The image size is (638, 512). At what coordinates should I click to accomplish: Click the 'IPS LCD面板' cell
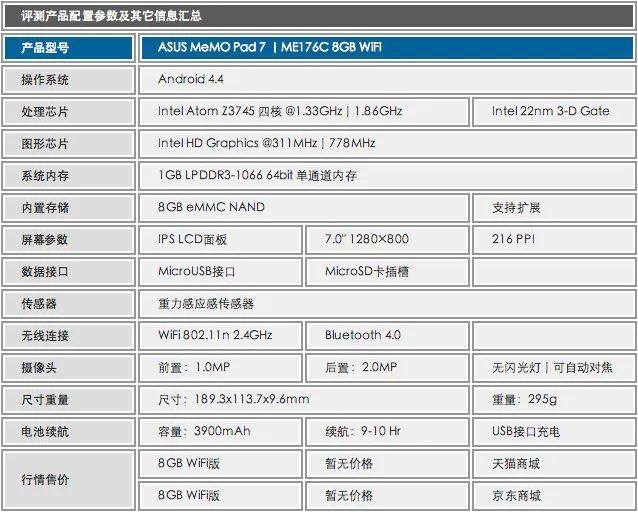tap(221, 240)
